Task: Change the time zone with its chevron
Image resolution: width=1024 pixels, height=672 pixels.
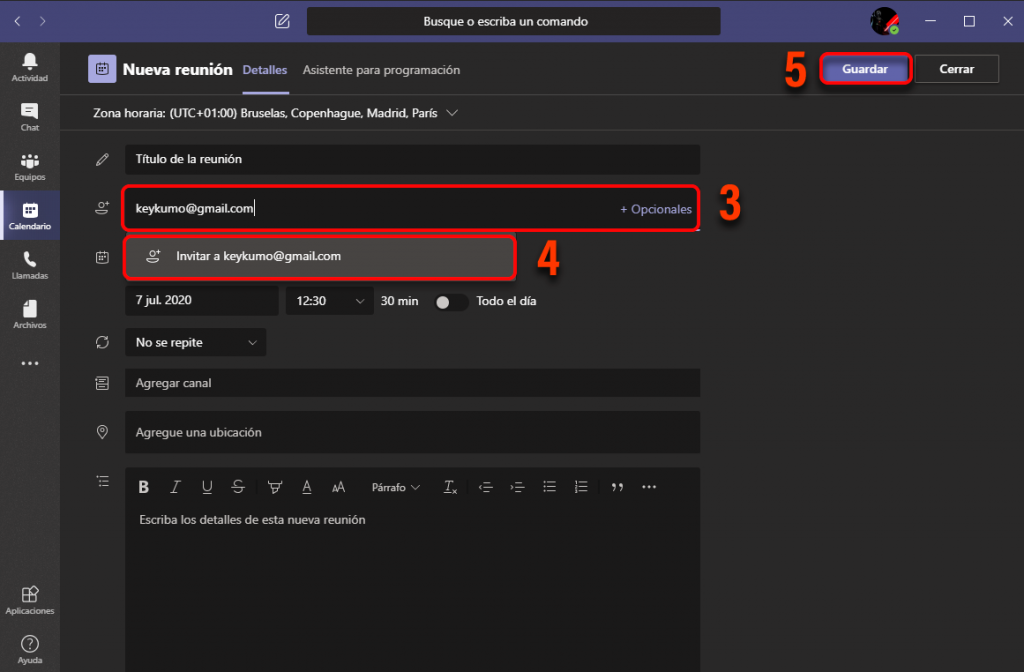Action: click(x=452, y=113)
